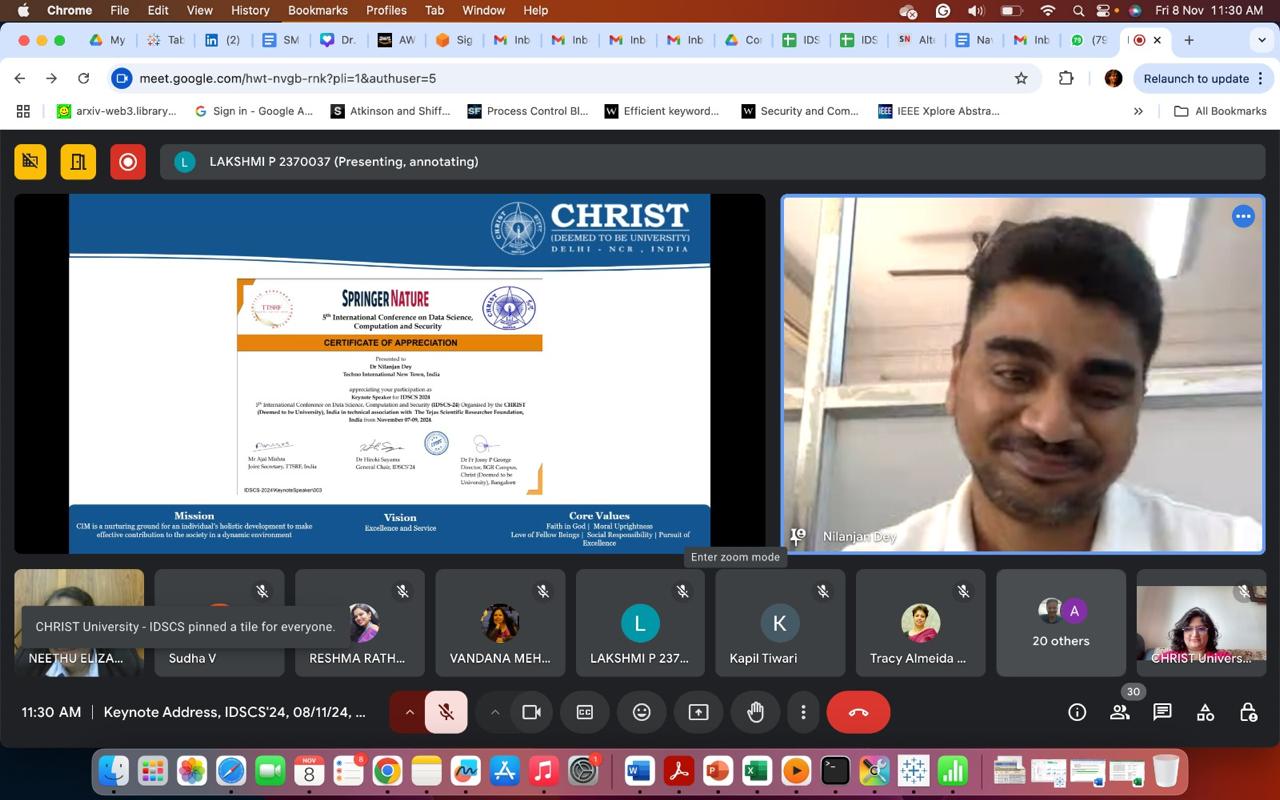This screenshot has width=1280, height=800.
Task: Unmute the microphone
Action: pos(447,712)
